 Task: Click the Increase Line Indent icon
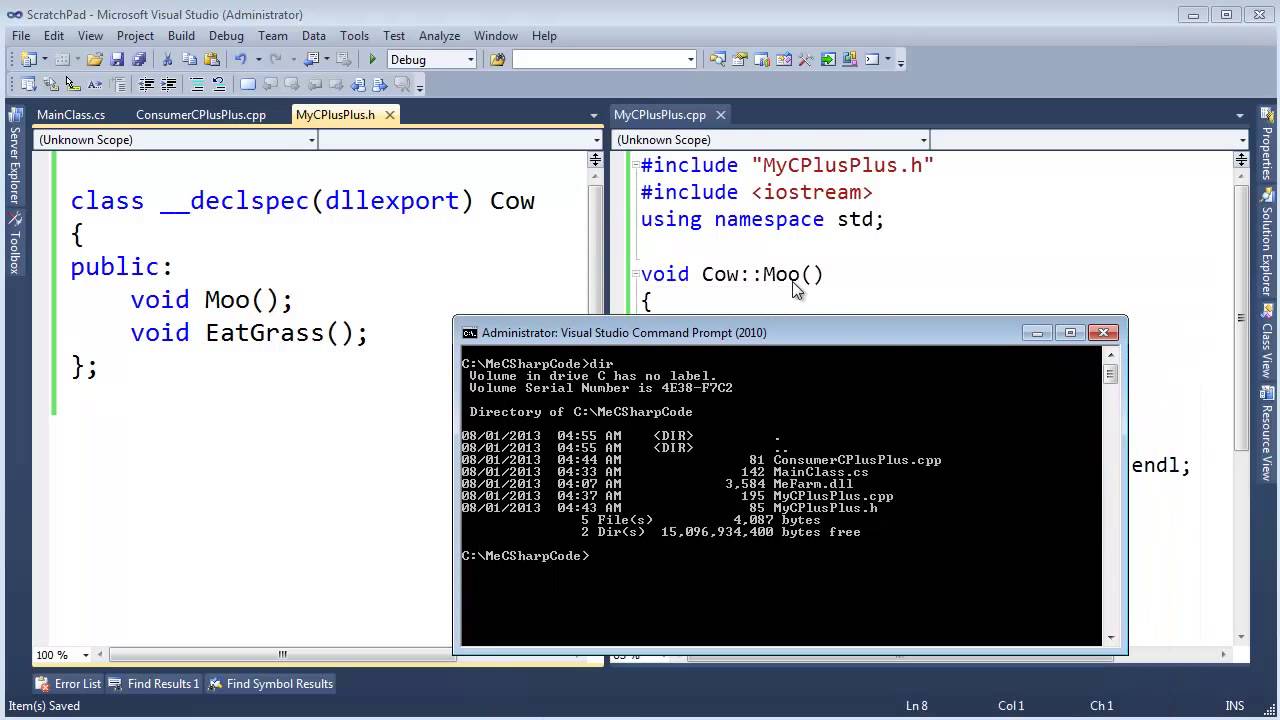pos(169,84)
